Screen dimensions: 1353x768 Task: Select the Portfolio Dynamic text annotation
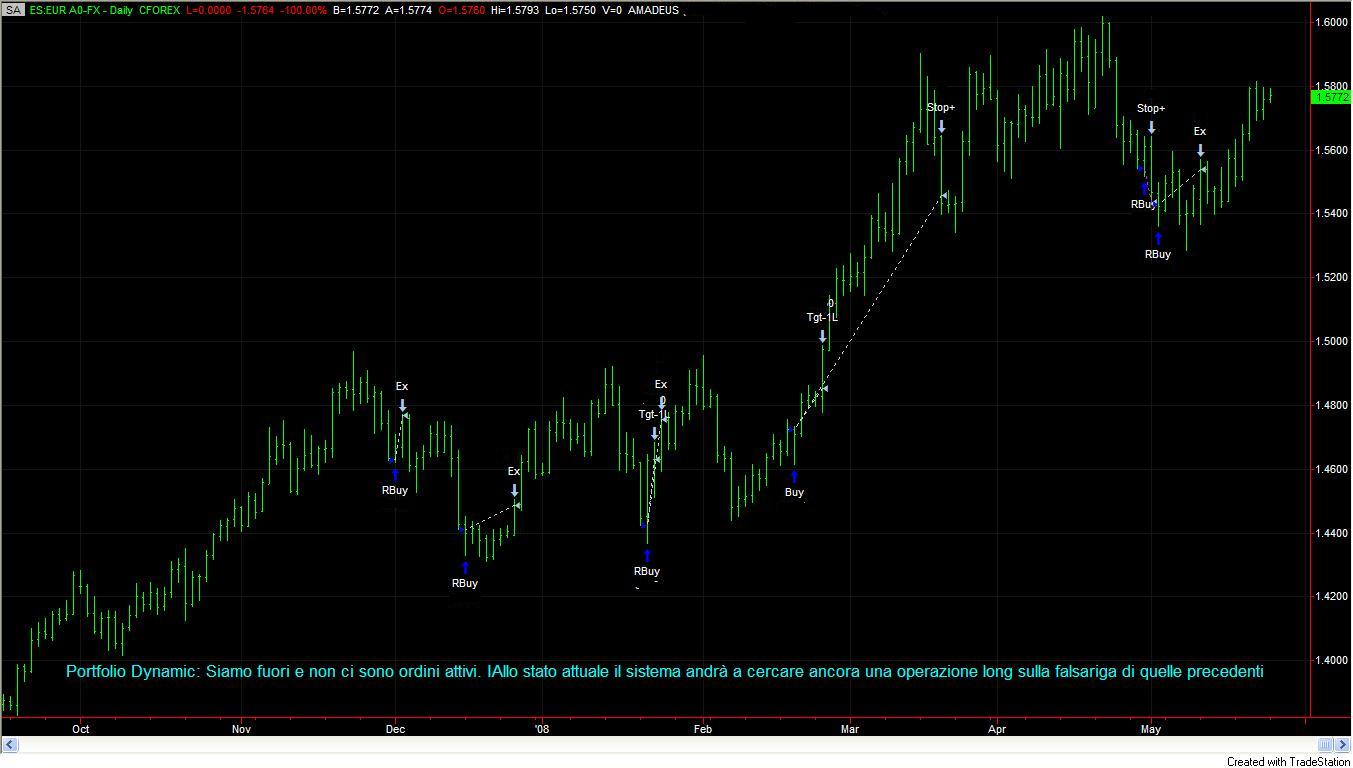click(664, 672)
